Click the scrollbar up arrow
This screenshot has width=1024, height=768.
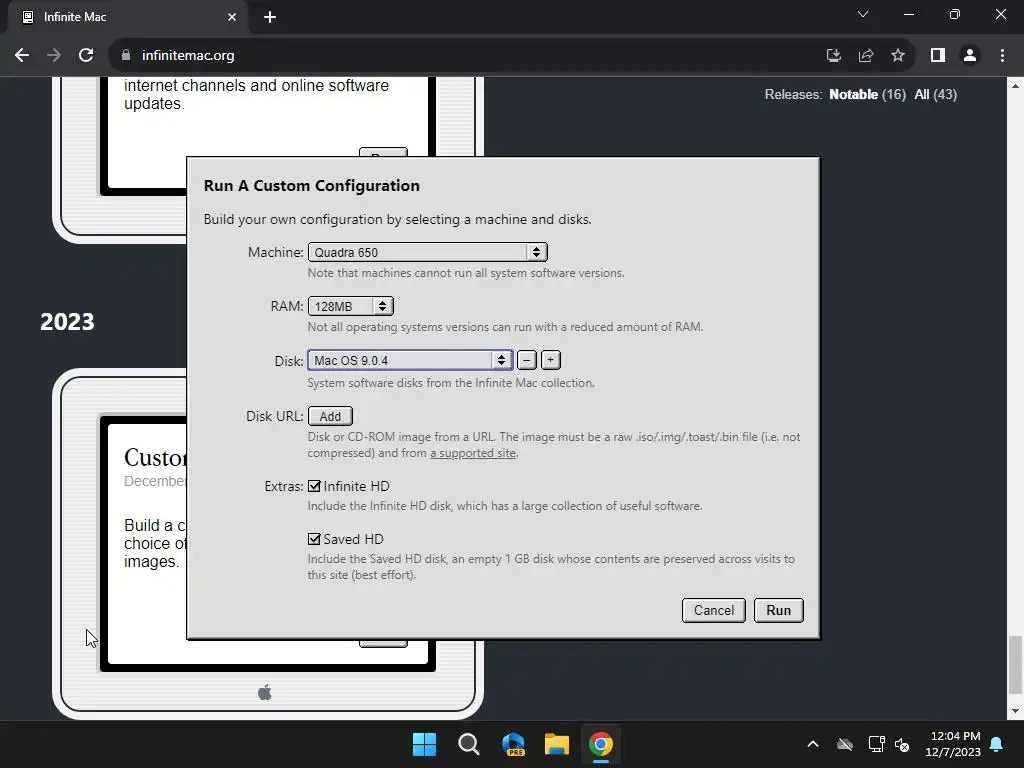coord(1014,86)
